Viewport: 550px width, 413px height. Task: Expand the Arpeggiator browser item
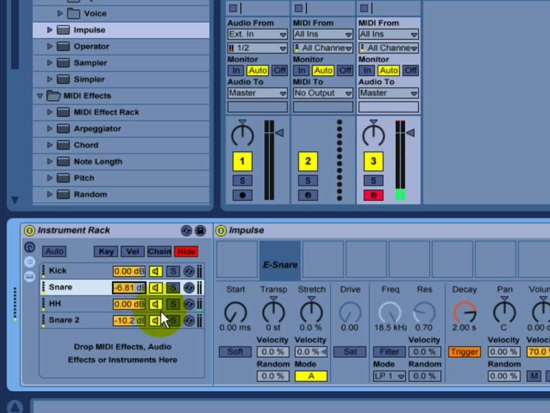click(49, 129)
